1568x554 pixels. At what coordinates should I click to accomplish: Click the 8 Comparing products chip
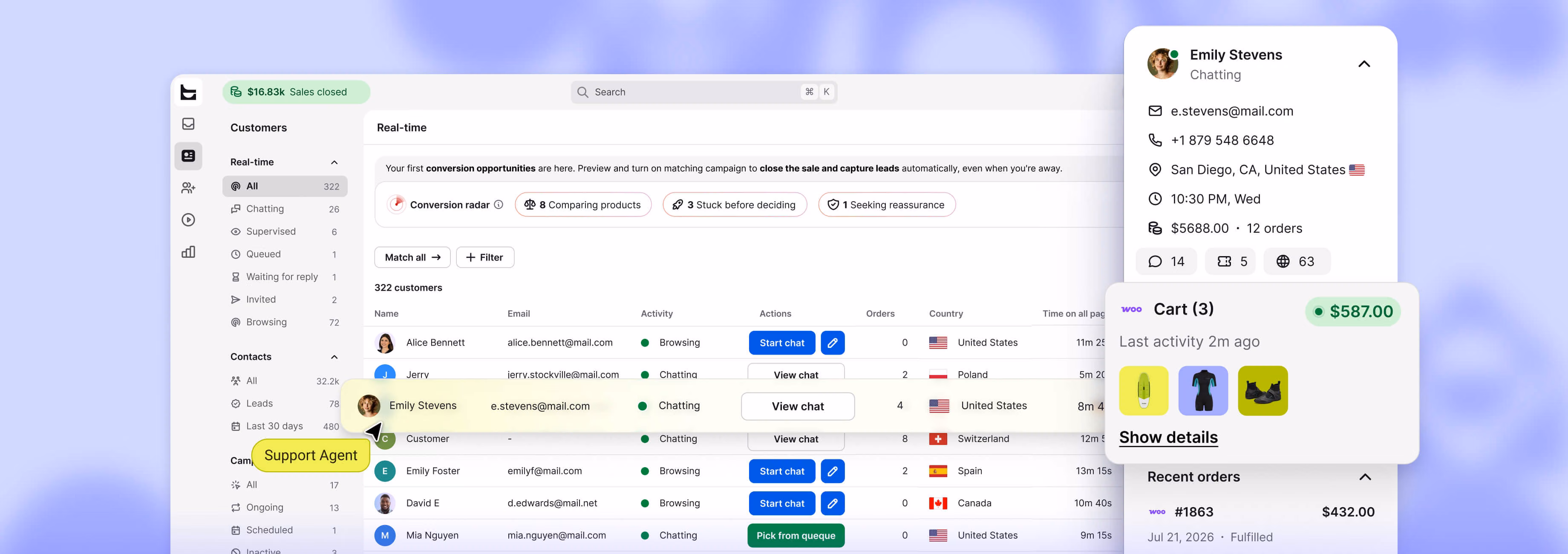coord(583,205)
